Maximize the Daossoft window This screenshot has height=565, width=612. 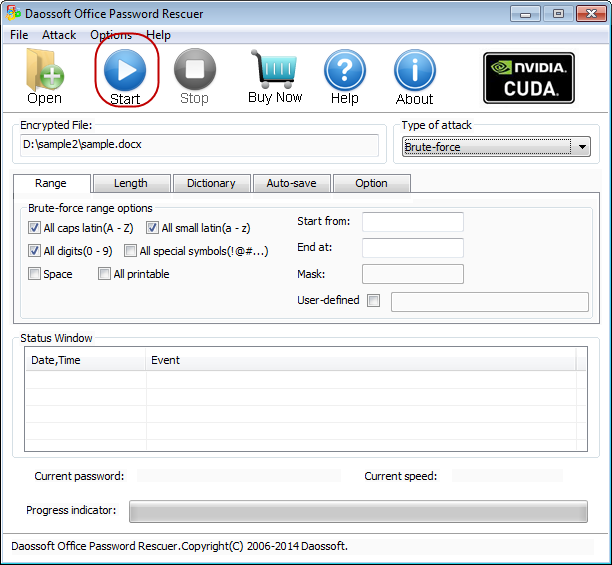559,14
